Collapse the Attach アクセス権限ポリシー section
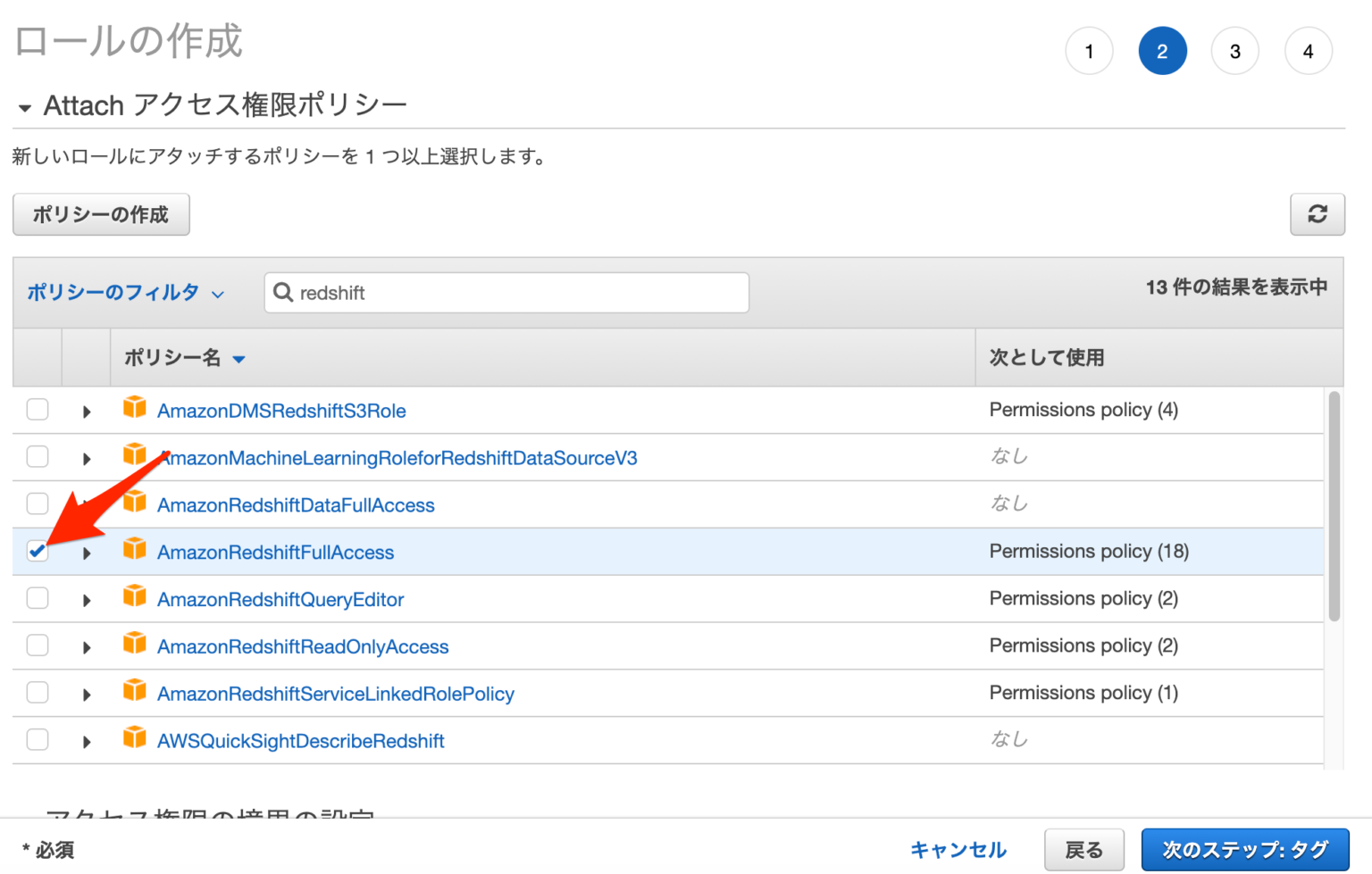 [x=24, y=105]
